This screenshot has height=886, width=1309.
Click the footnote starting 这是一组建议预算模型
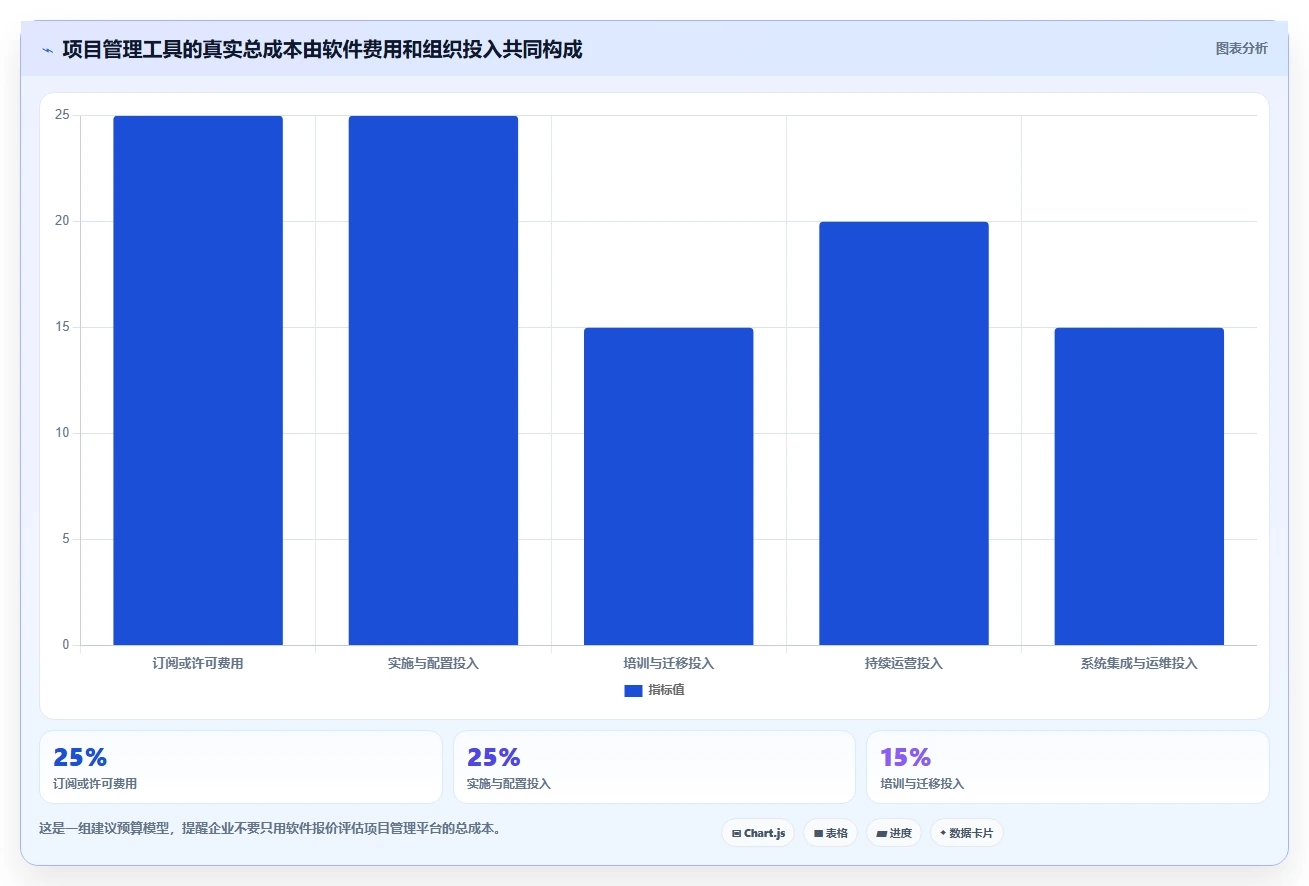pyautogui.click(x=270, y=829)
